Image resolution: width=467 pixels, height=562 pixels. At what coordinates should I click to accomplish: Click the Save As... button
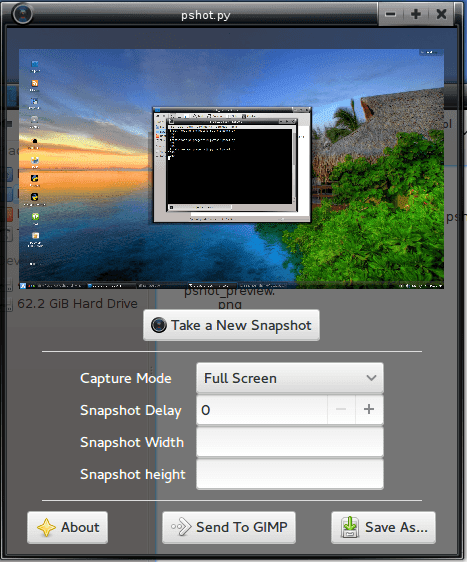tap(383, 527)
